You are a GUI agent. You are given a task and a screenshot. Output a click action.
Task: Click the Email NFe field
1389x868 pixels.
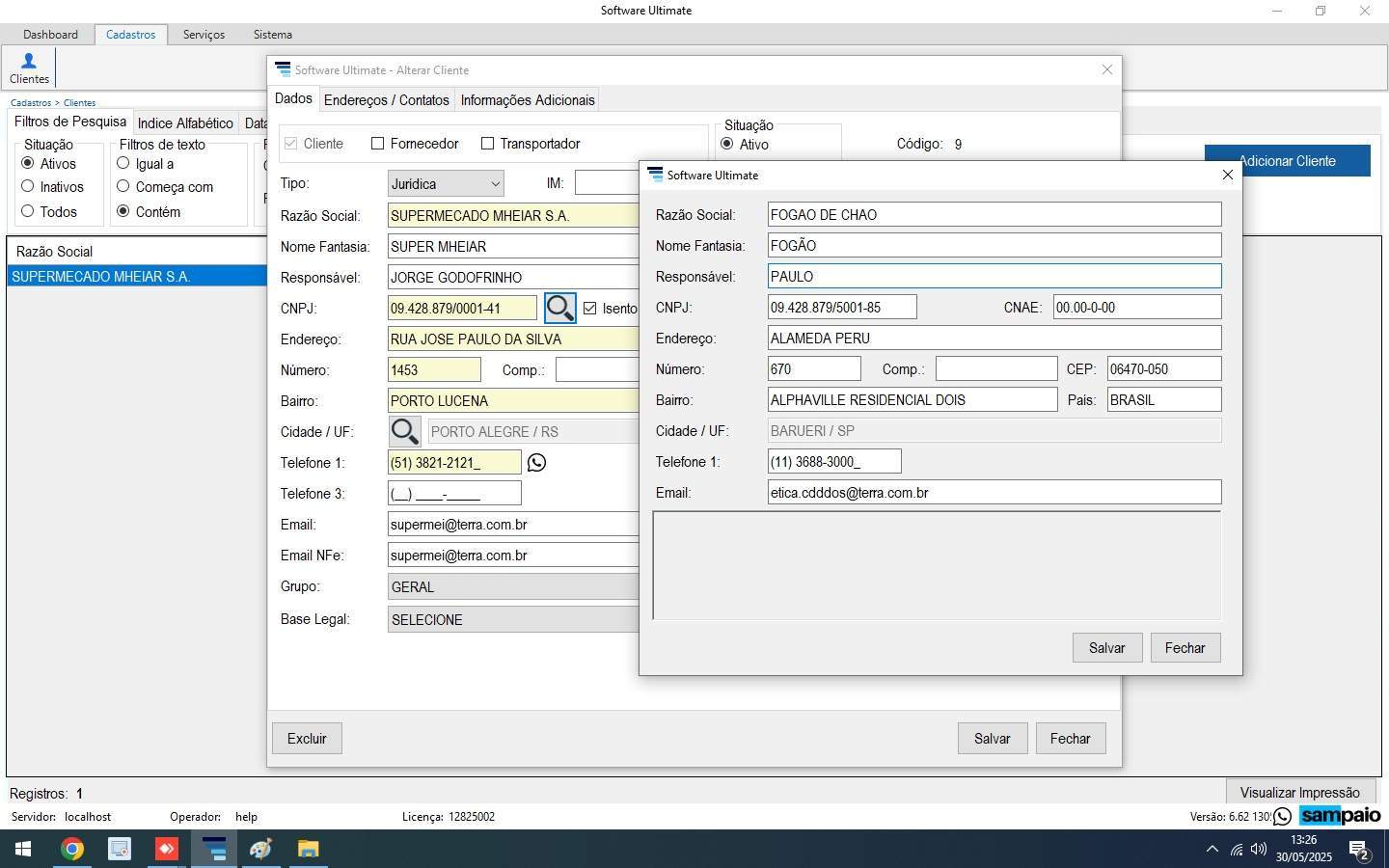pyautogui.click(x=513, y=556)
